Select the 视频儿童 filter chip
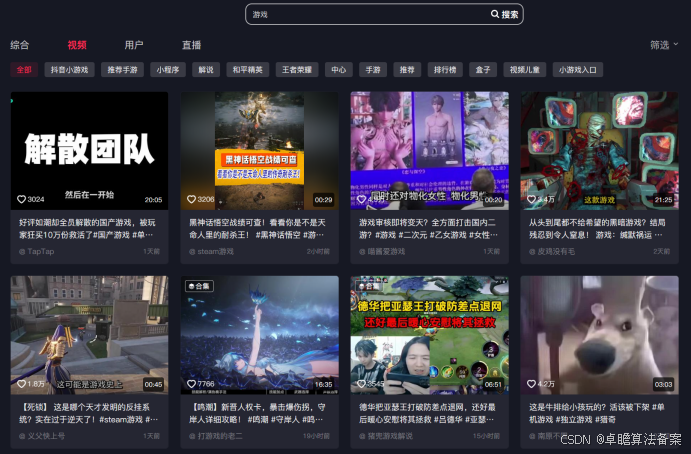Viewport: 691px width, 454px height. tap(524, 70)
